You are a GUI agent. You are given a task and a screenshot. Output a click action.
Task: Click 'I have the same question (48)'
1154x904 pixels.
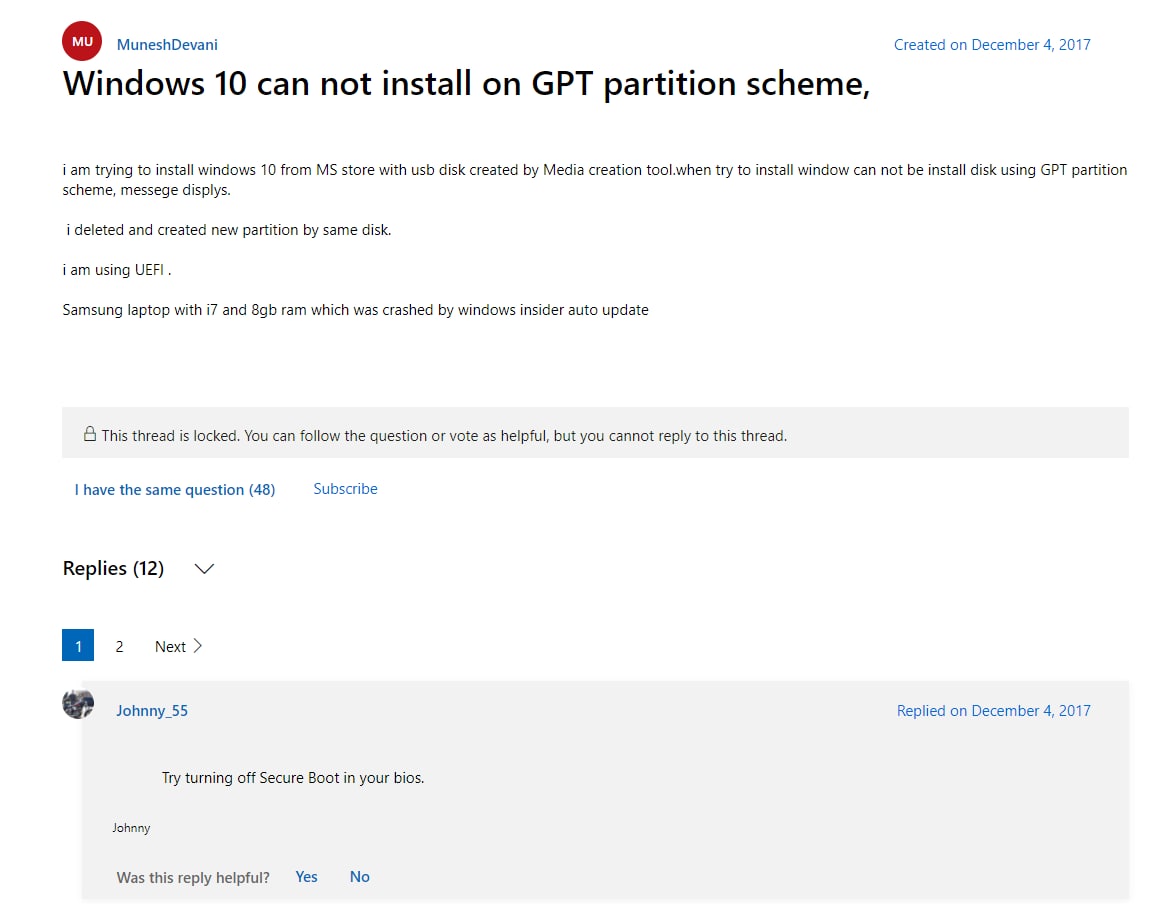174,490
